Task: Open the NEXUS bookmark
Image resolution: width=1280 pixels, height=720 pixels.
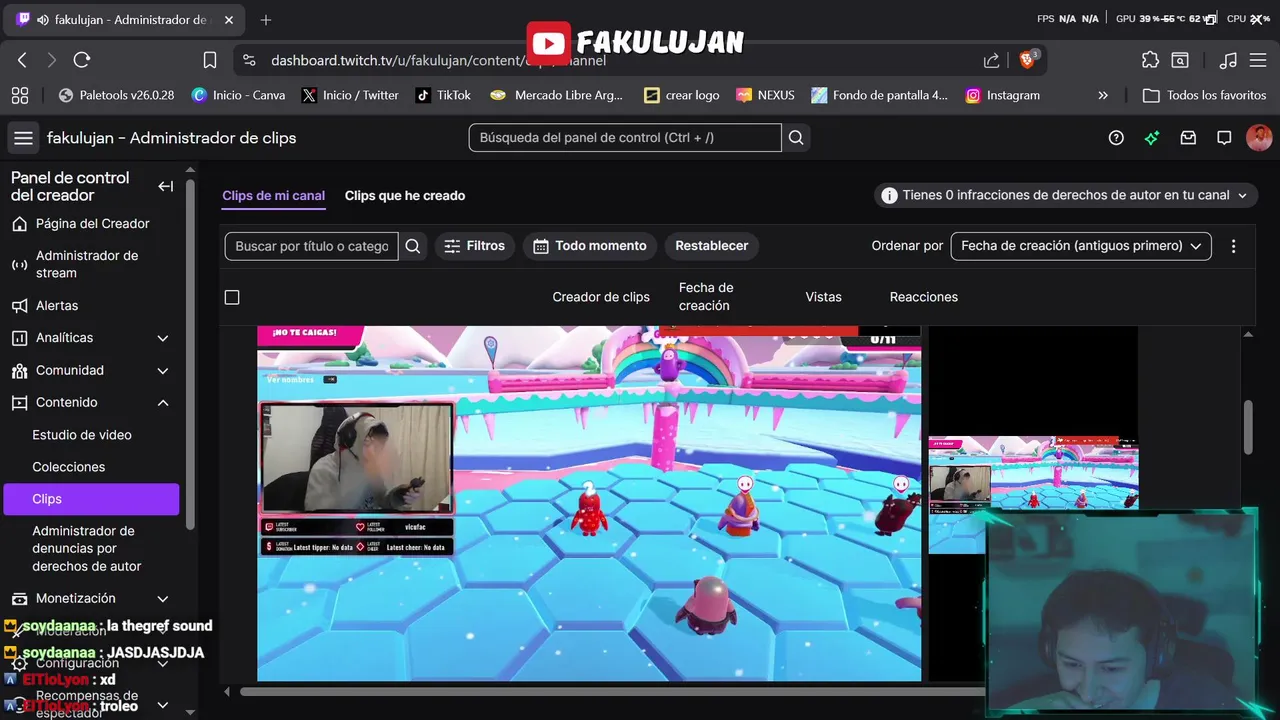Action: (x=766, y=95)
